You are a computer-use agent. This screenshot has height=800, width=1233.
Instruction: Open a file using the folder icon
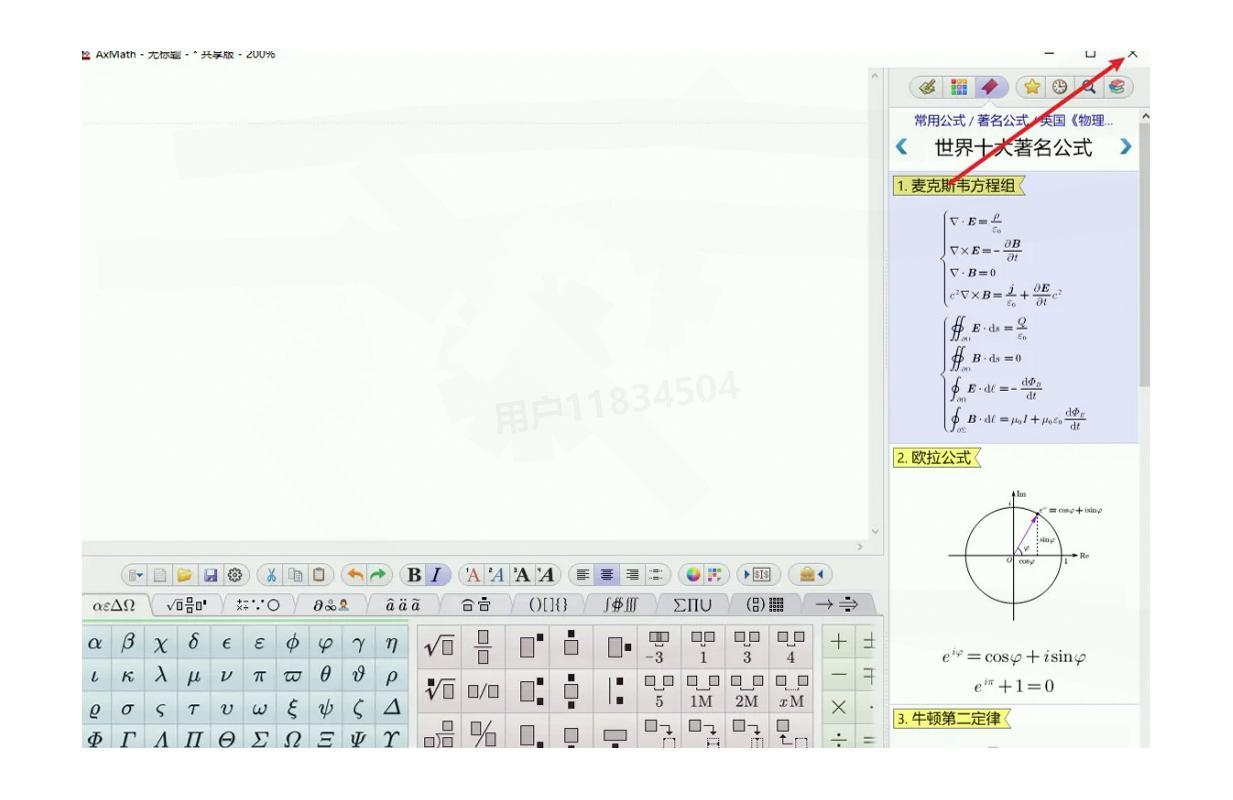[184, 575]
